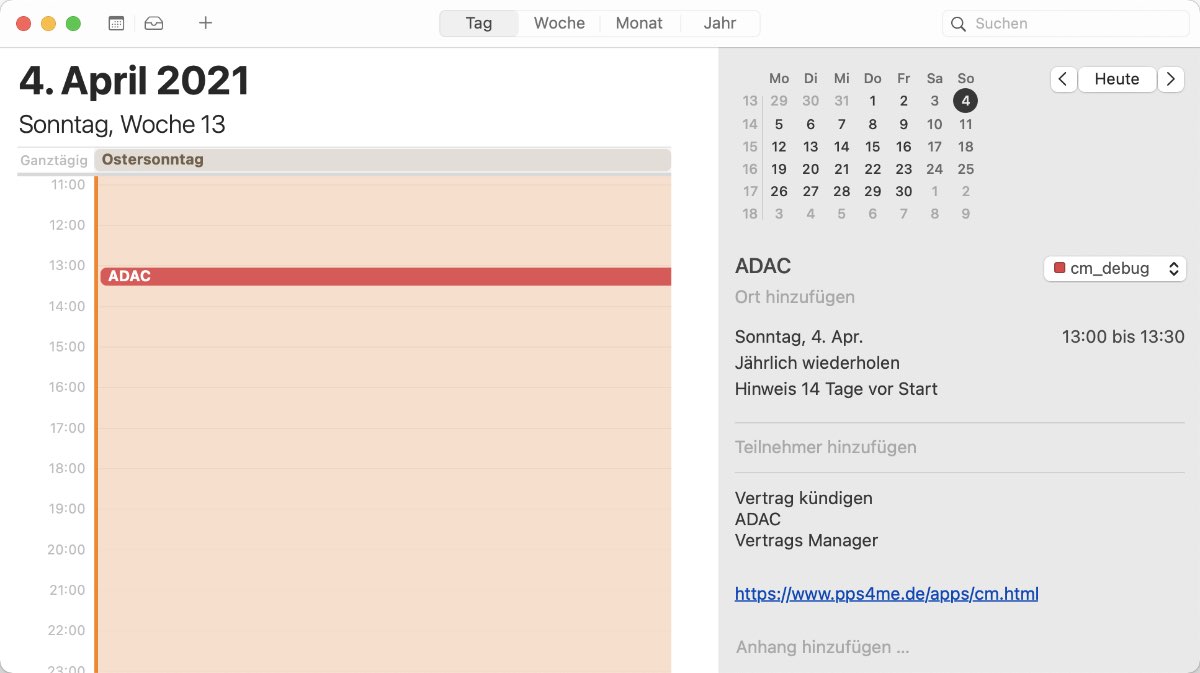Click the 11:00 hour label
1200x673 pixels.
(x=67, y=185)
